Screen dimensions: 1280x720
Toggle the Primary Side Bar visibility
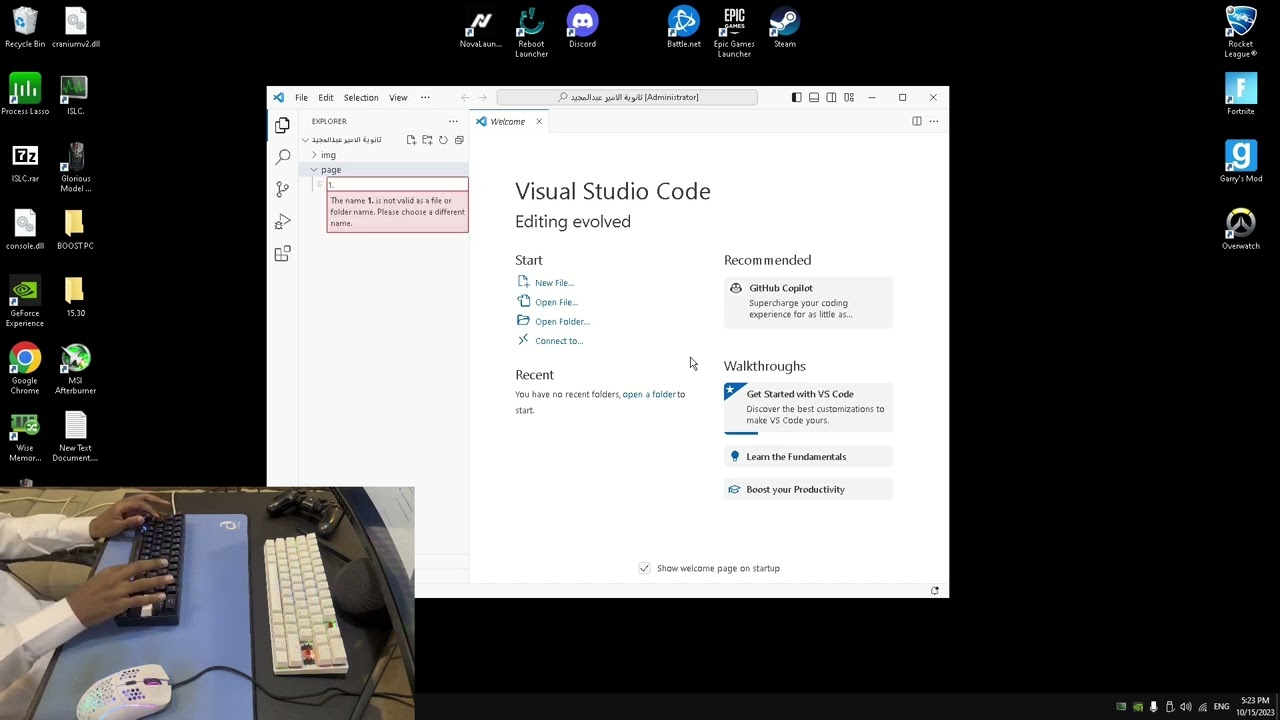point(796,97)
